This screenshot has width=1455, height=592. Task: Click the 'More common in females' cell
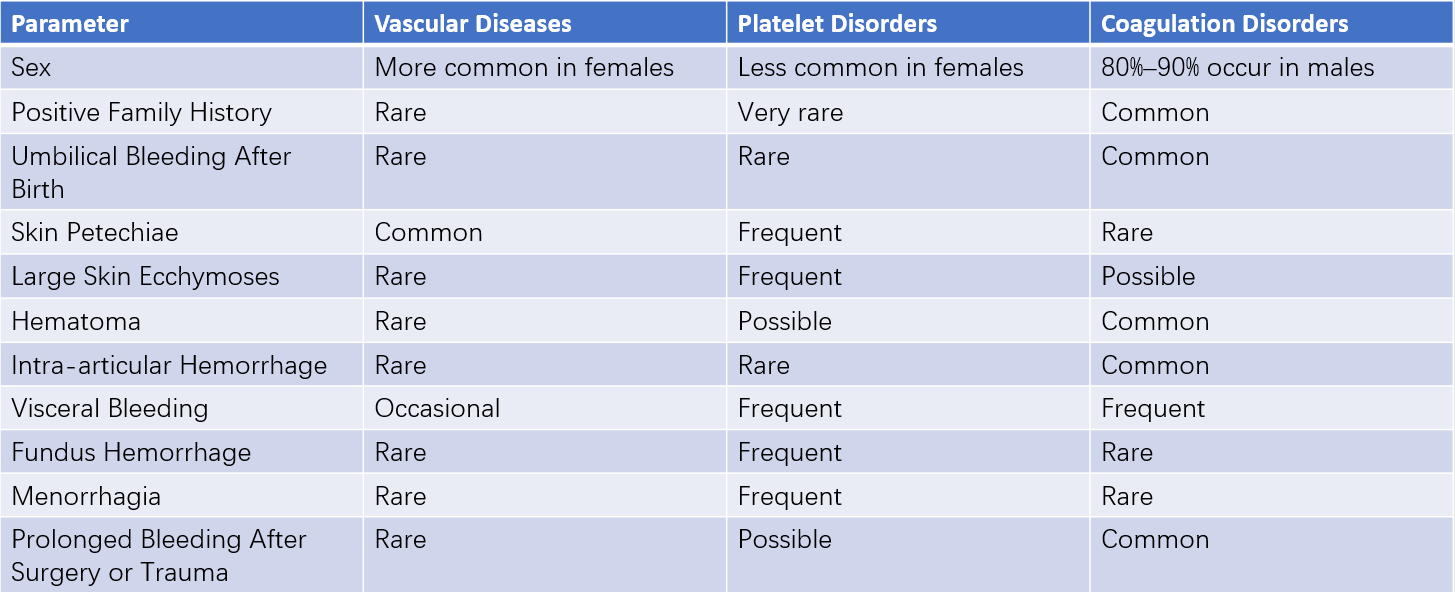545,67
